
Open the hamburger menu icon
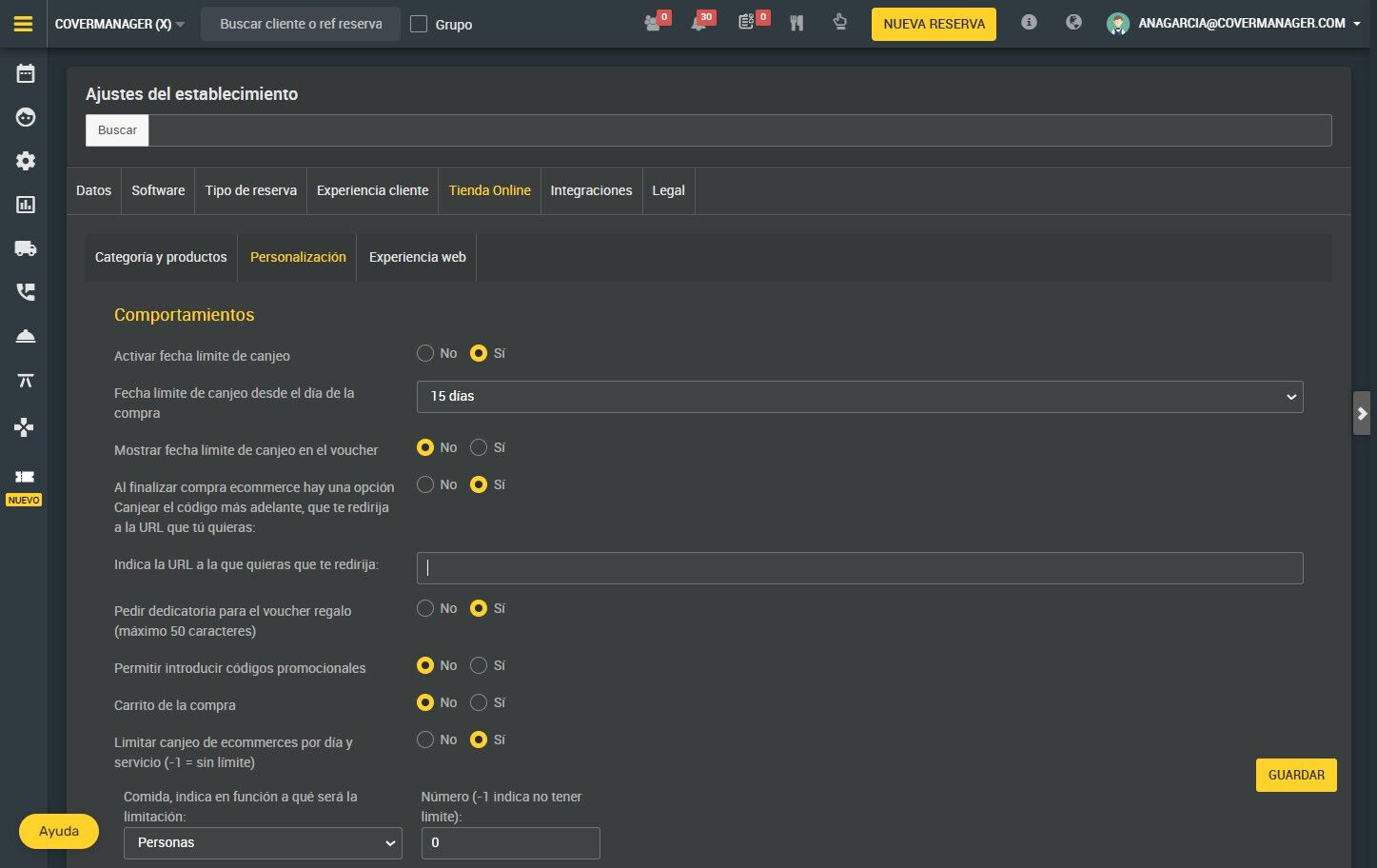pos(24,24)
